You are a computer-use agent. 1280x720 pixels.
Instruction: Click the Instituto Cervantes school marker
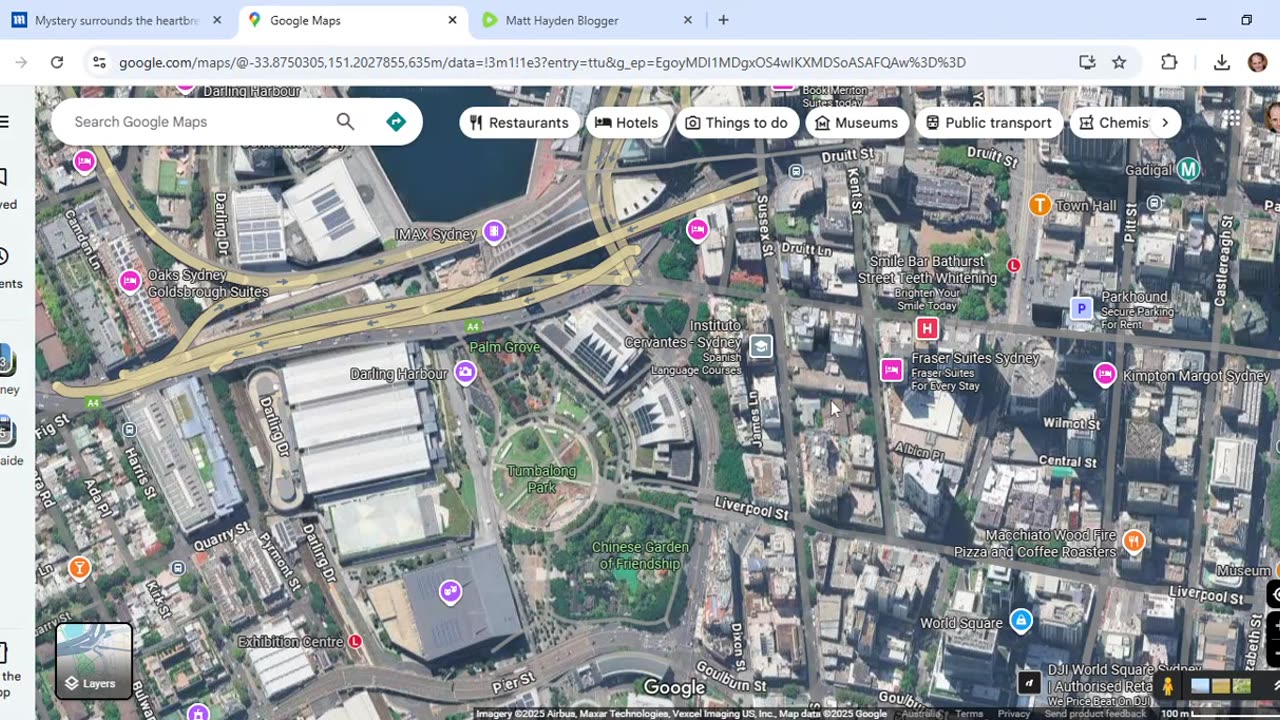(x=761, y=346)
